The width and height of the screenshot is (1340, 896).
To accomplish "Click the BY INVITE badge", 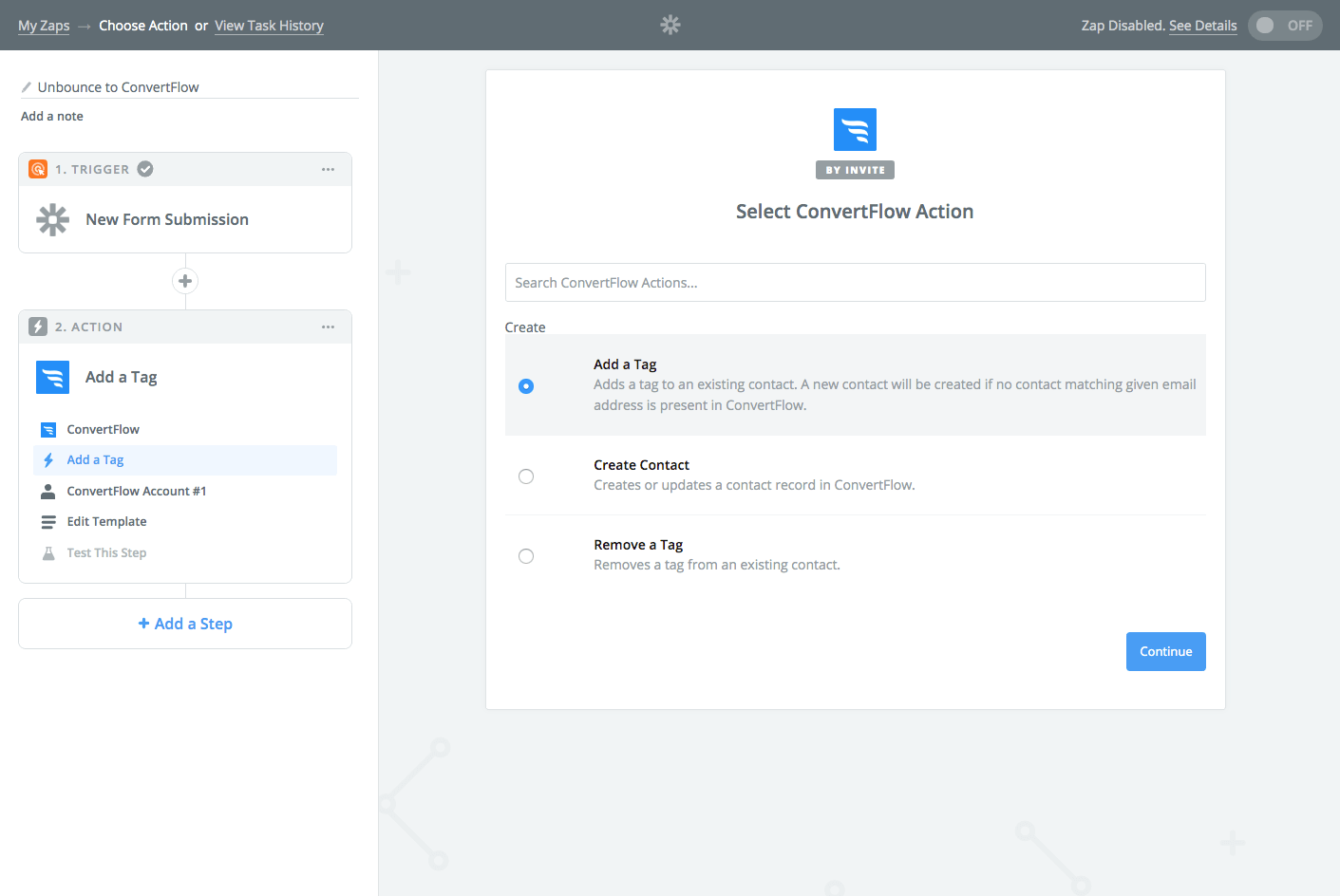I will (x=855, y=170).
